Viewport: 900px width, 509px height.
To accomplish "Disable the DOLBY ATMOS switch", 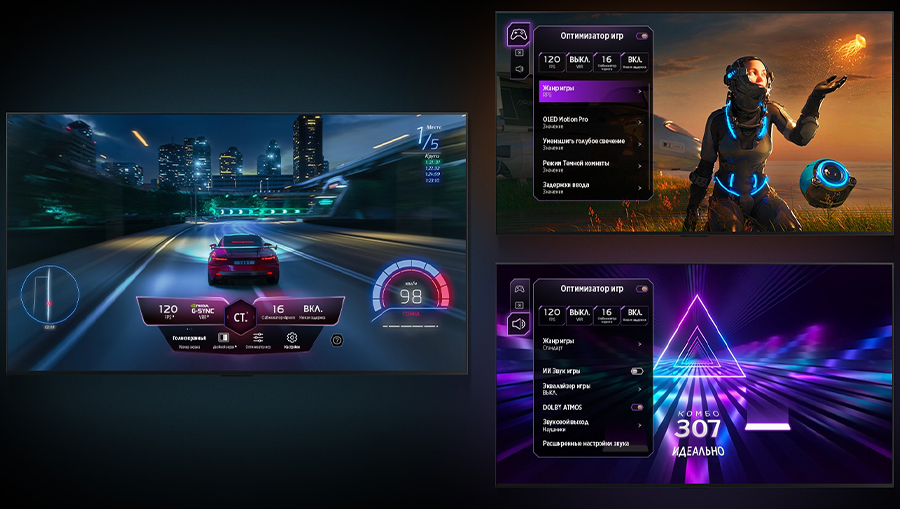I will coord(636,407).
